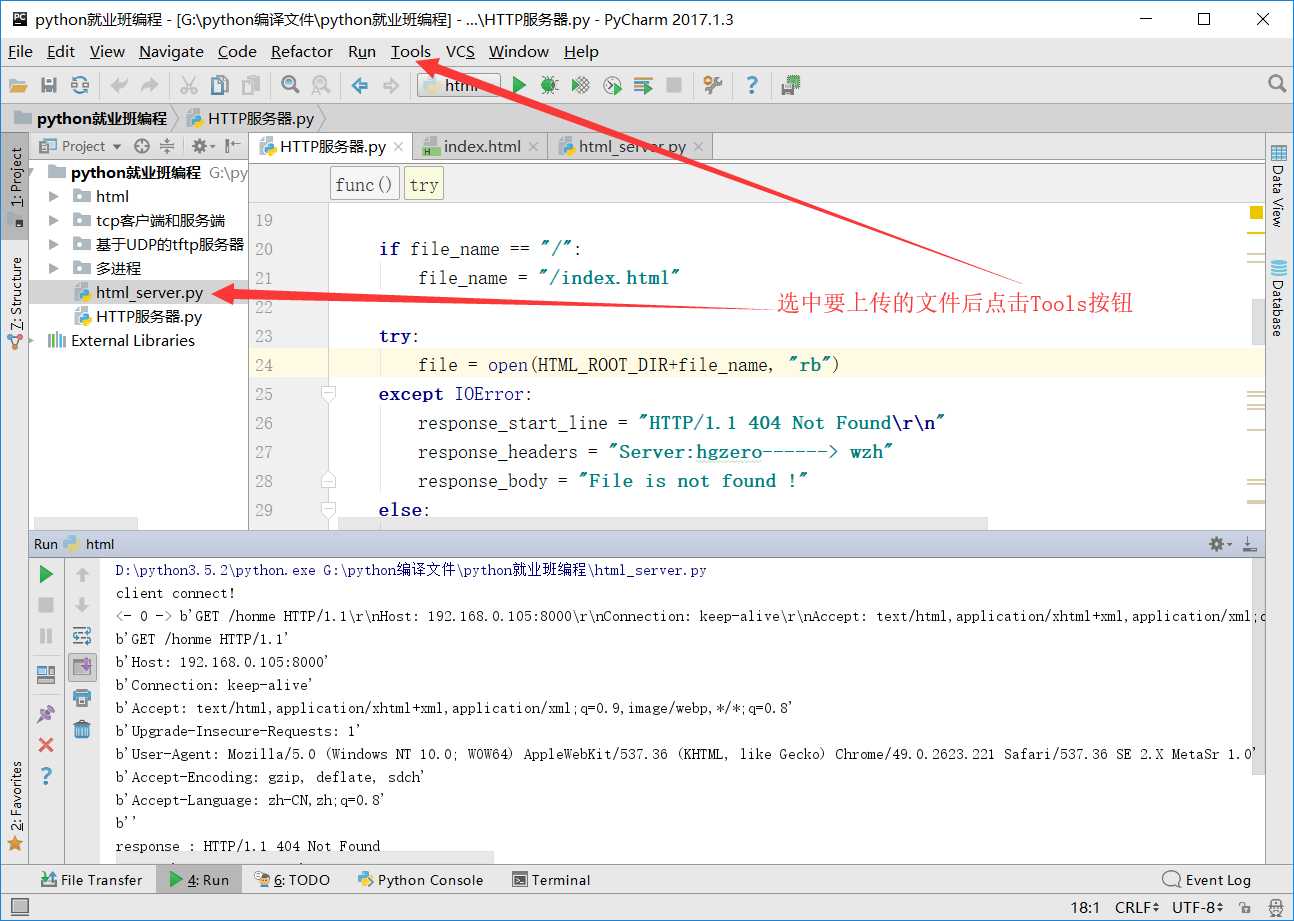The width and height of the screenshot is (1294, 921).
Task: Open the File menu
Action: point(20,52)
